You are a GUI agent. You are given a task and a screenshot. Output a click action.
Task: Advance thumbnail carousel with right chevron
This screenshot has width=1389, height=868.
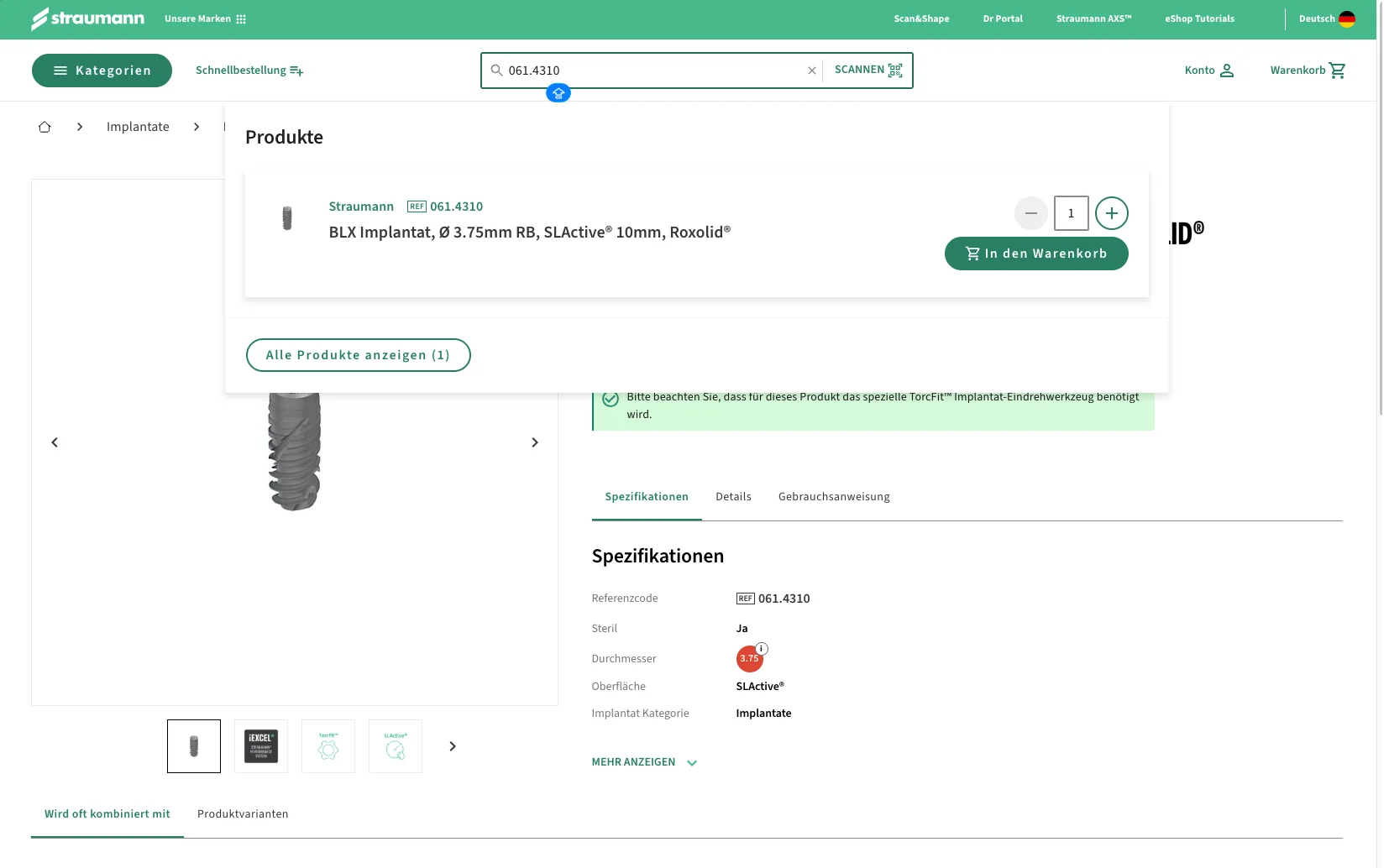pos(453,746)
